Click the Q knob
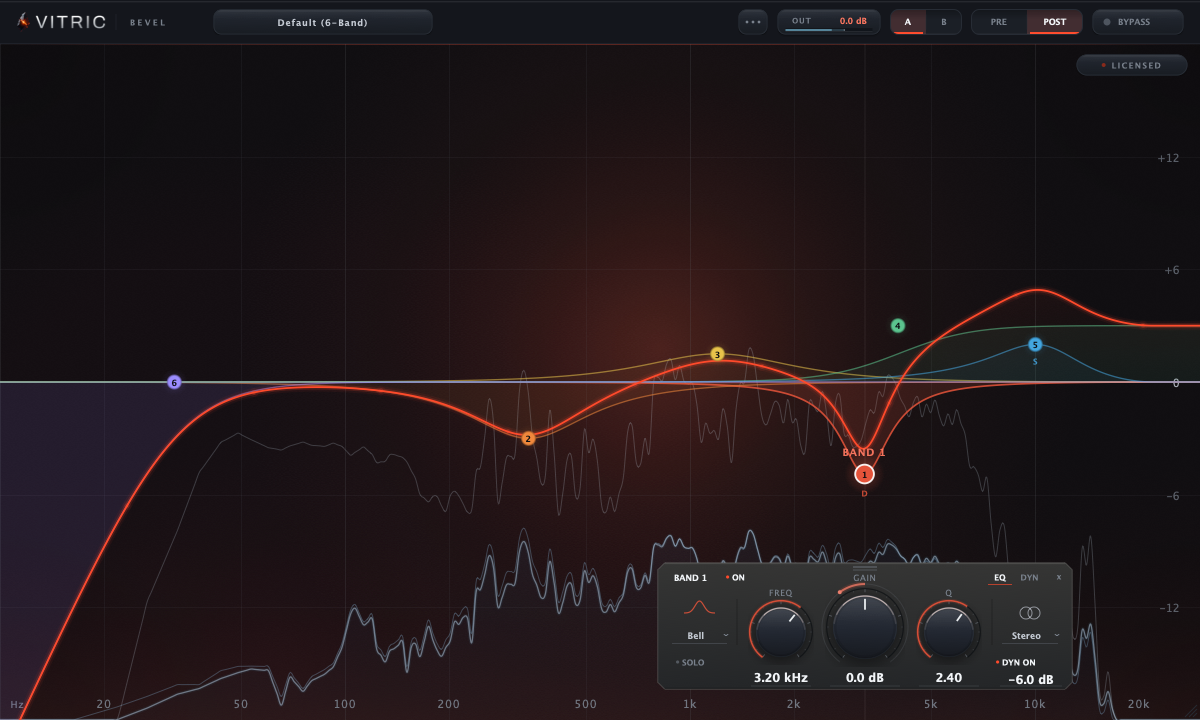 [948, 630]
